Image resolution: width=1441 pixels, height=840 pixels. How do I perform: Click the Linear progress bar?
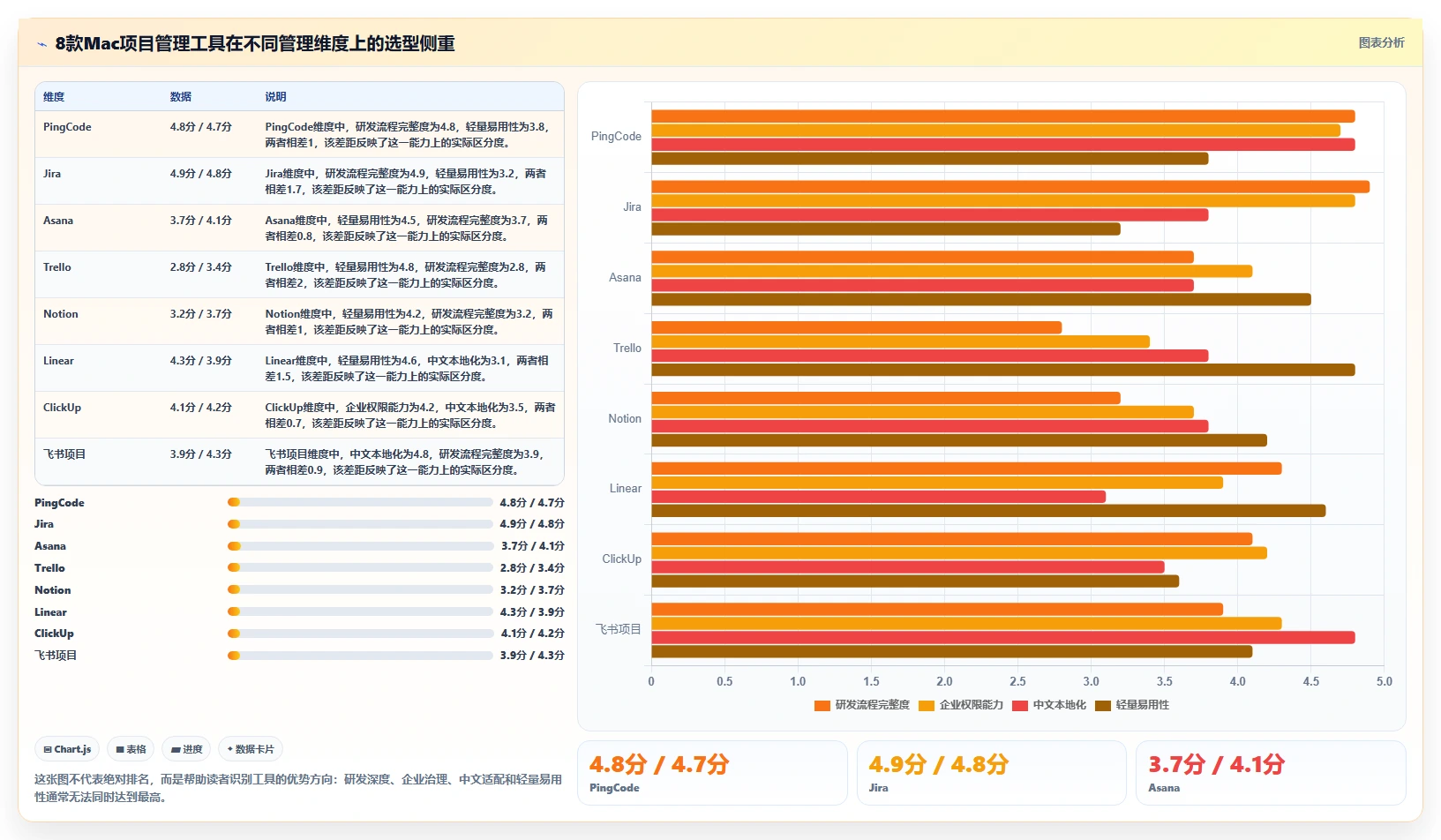click(x=360, y=611)
